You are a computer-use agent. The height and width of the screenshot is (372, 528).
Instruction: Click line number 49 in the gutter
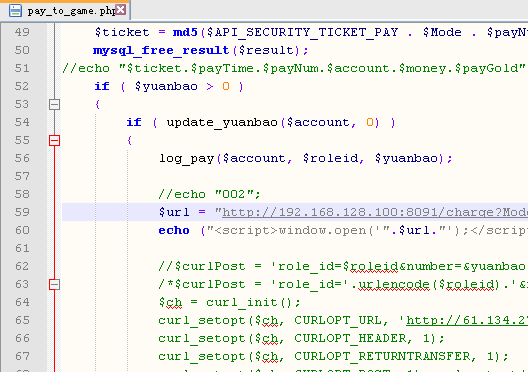click(22, 32)
